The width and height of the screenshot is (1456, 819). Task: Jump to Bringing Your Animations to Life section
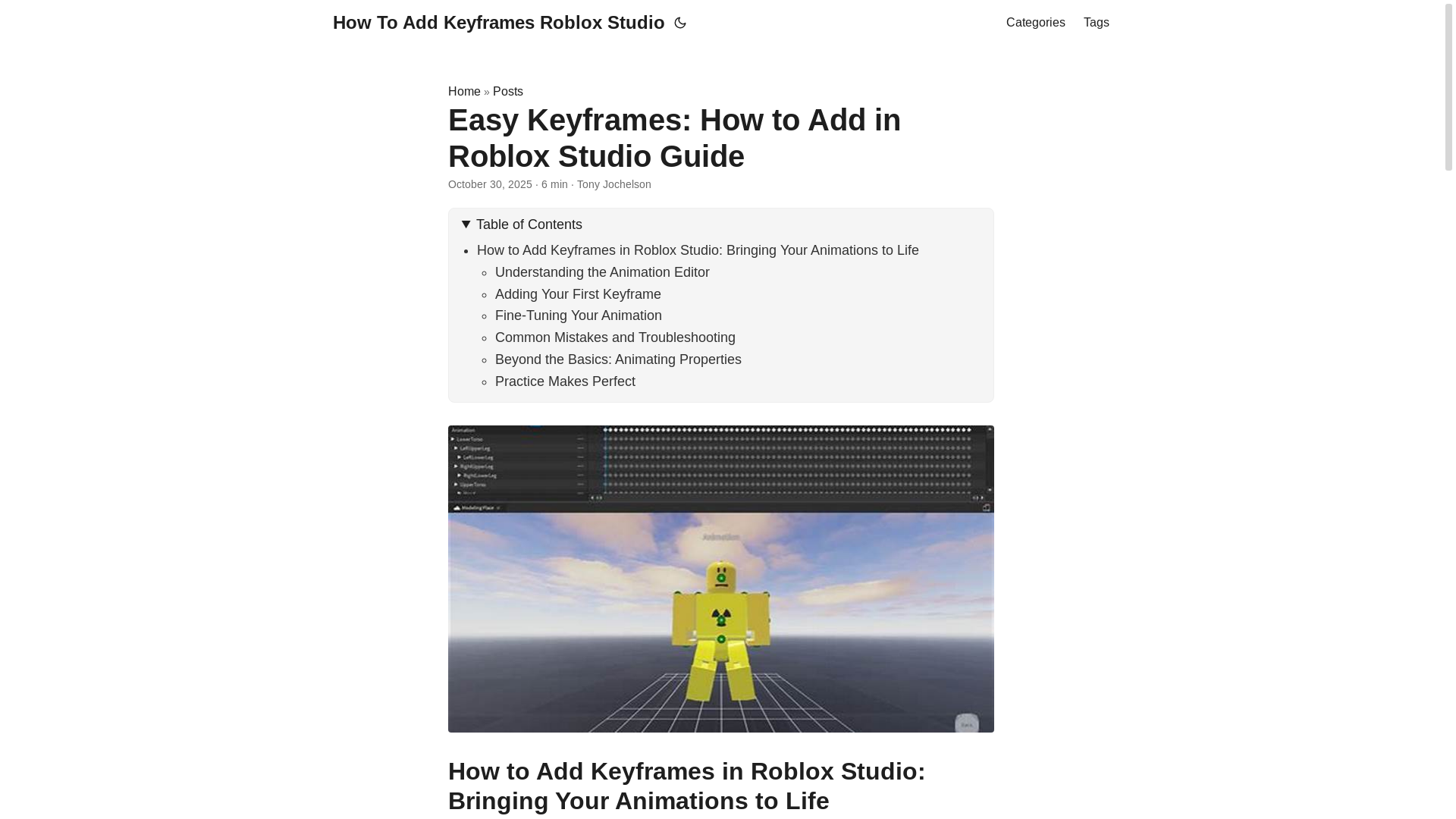[698, 250]
